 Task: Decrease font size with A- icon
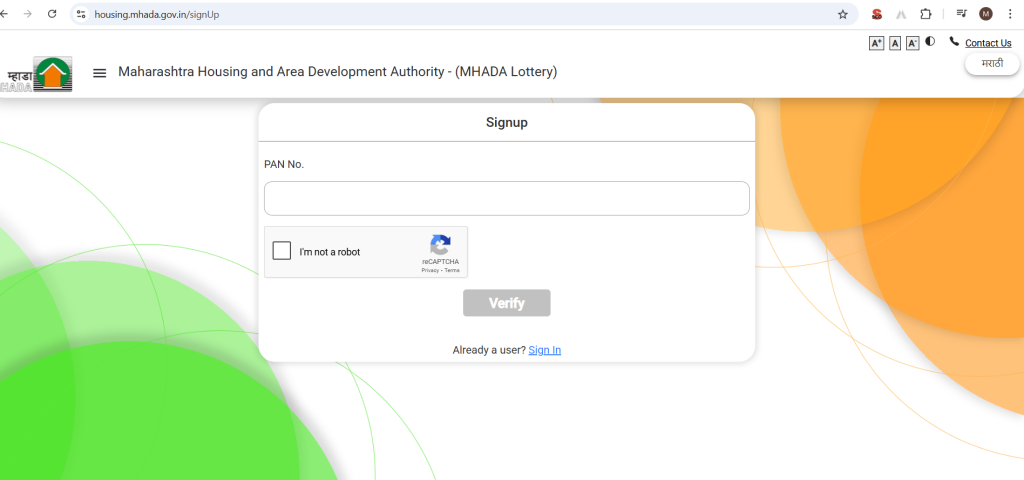[x=913, y=43]
